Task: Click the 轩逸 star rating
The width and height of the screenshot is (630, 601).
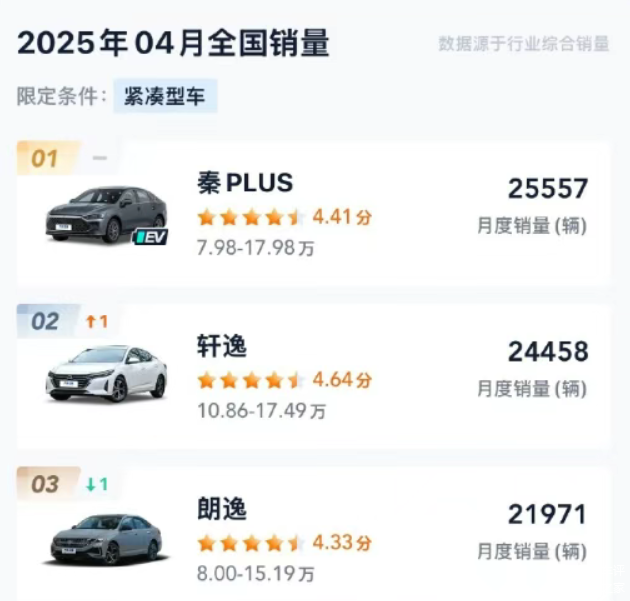Action: click(250, 380)
